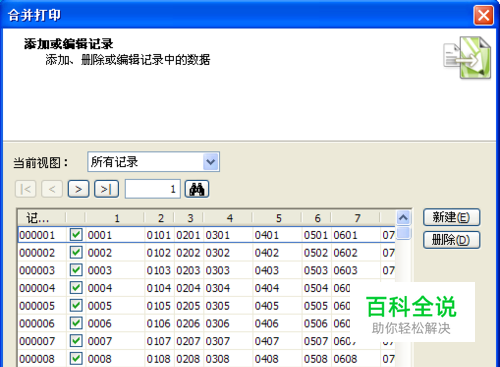Viewport: 500px width, 367px height.
Task: Uncheck the checkbox for record 000001
Action: (76, 235)
